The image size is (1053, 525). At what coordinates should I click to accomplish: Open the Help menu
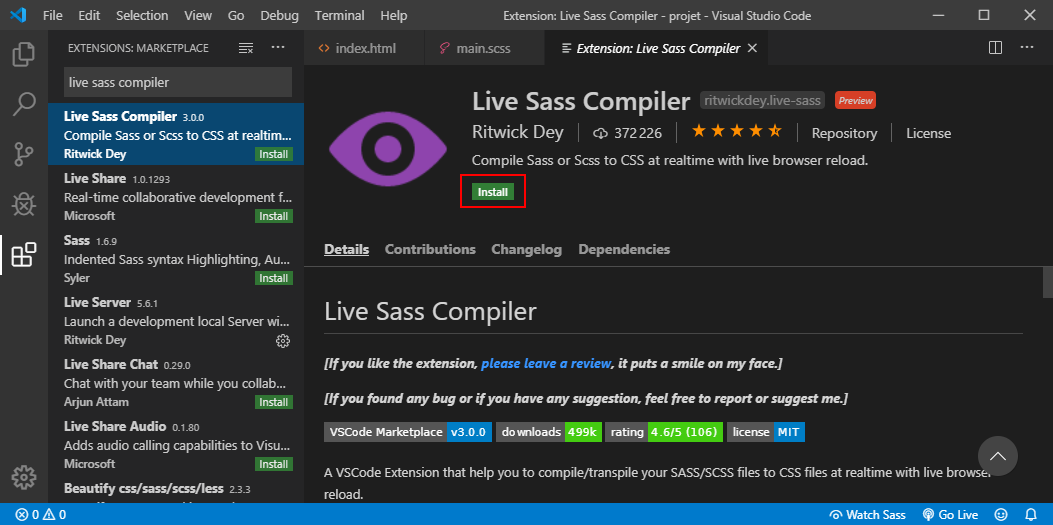(x=394, y=15)
